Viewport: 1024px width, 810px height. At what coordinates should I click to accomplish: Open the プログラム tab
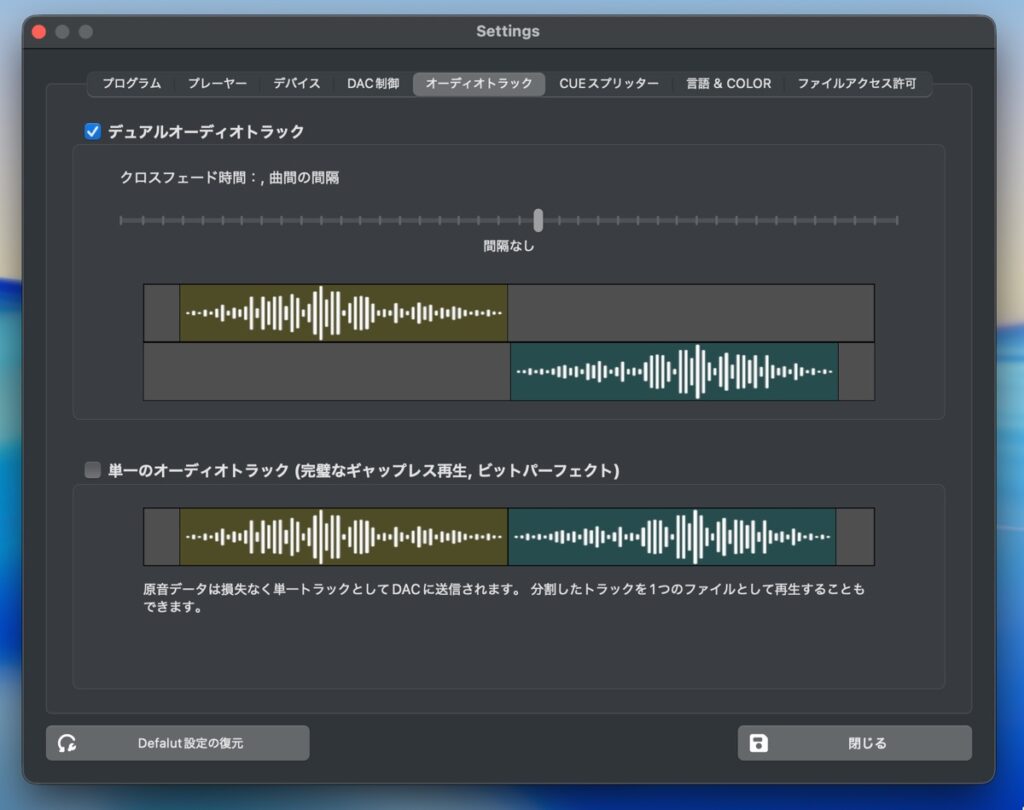131,84
